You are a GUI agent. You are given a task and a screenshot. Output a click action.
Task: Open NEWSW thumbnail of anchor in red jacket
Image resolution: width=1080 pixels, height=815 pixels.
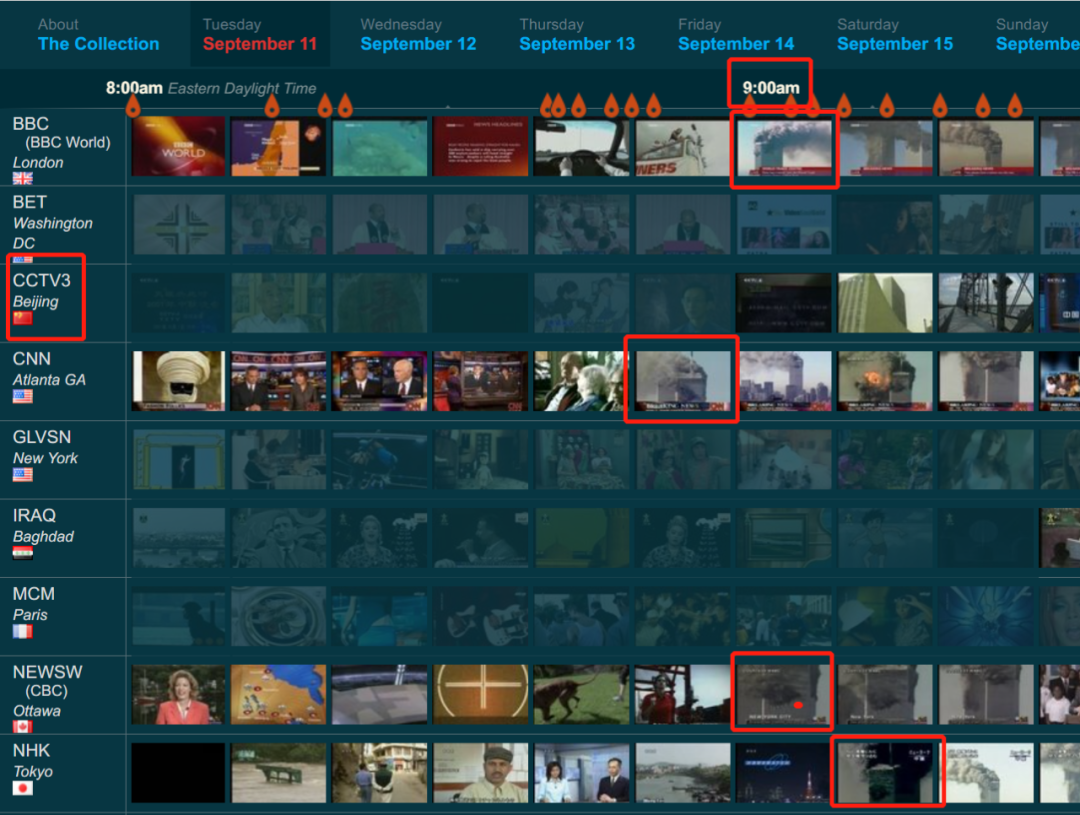click(179, 695)
